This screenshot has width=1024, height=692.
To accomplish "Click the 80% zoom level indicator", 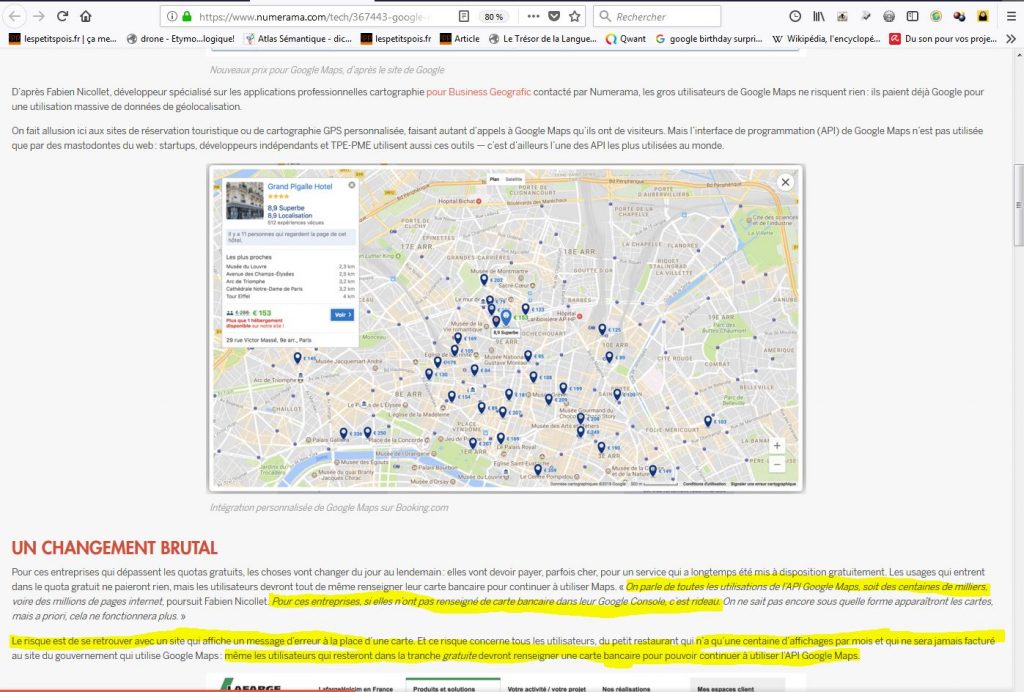I will point(493,16).
